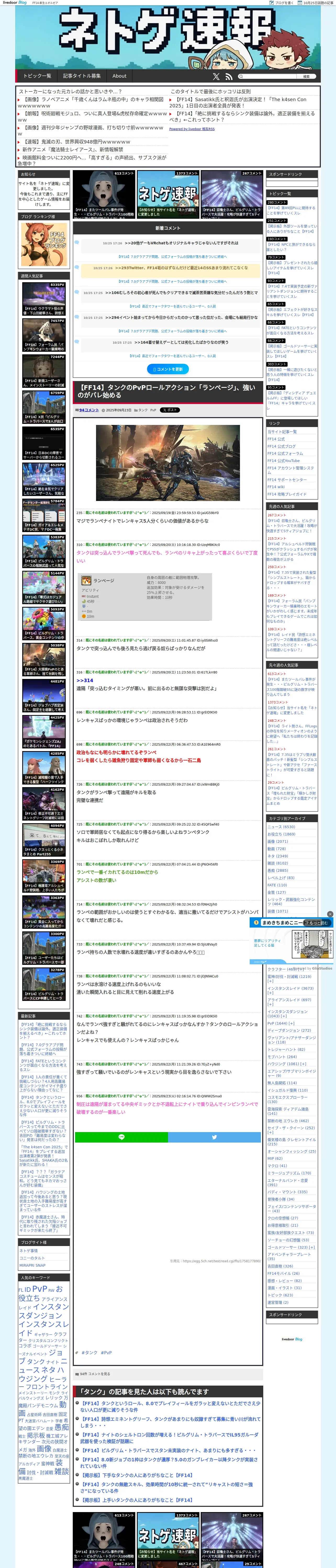Expand the インスタンスダンジョン category [+]
Viewport: 336px width, 1568px height.
tap(284, 1015)
